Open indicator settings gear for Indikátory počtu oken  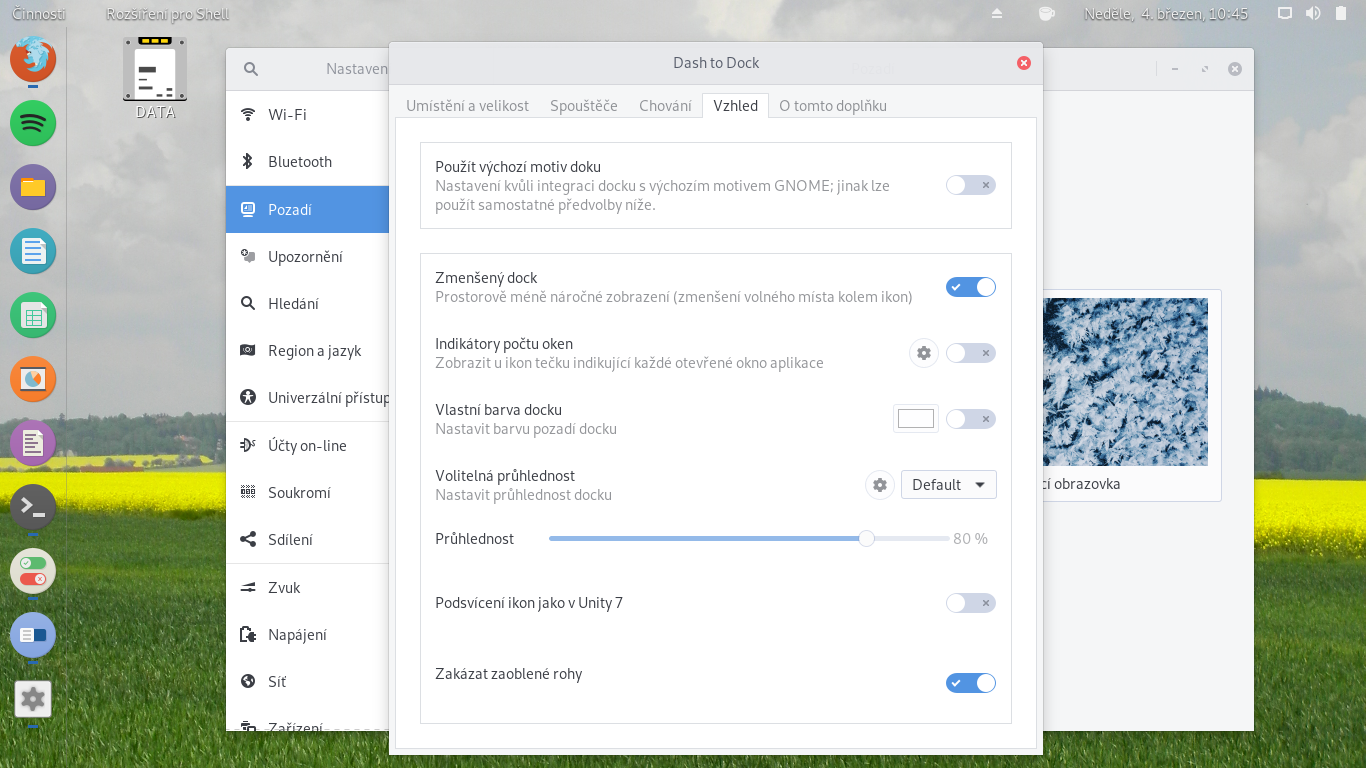[924, 353]
